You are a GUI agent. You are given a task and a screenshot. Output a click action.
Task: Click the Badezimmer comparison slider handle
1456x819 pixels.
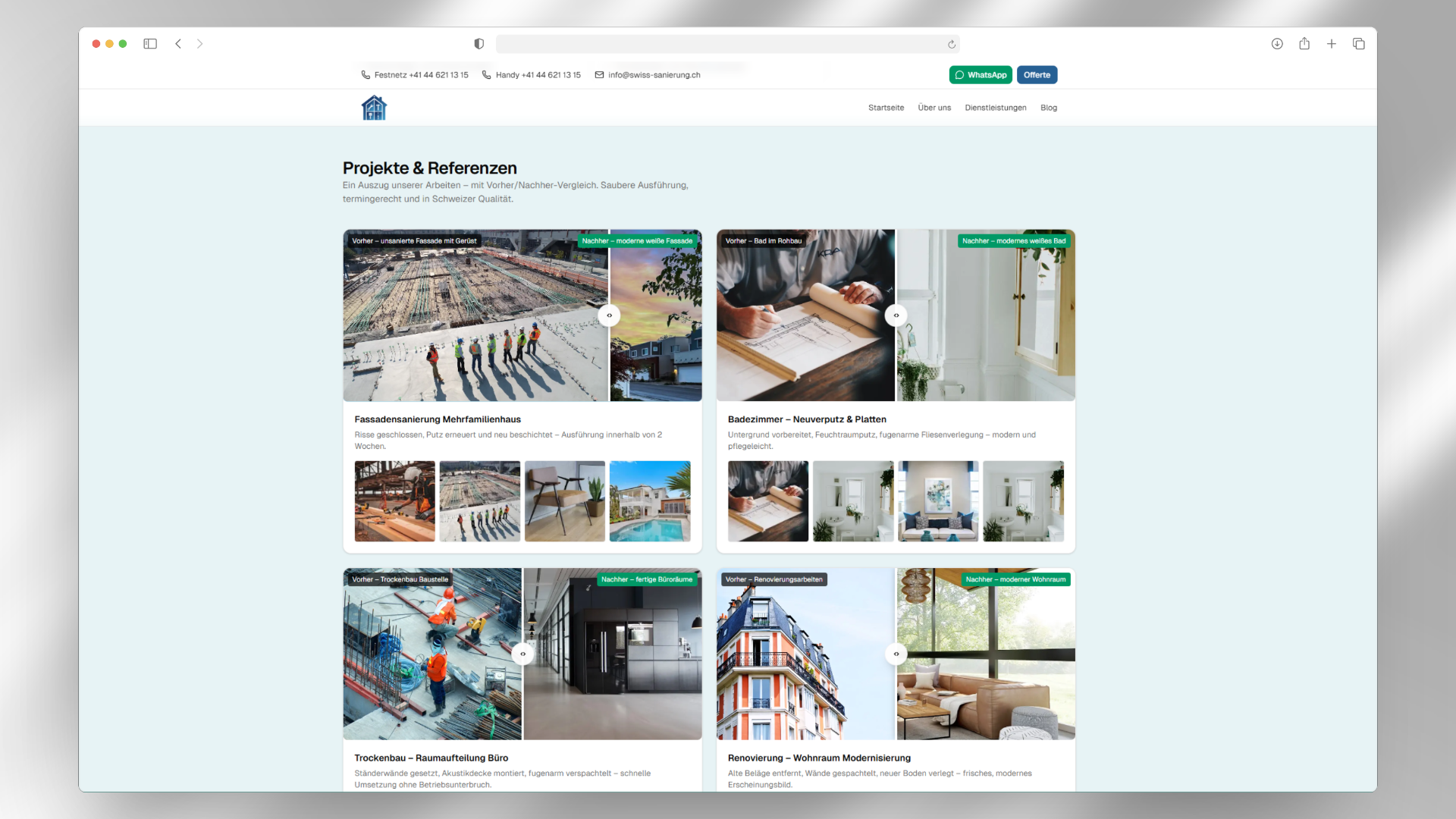(x=896, y=315)
